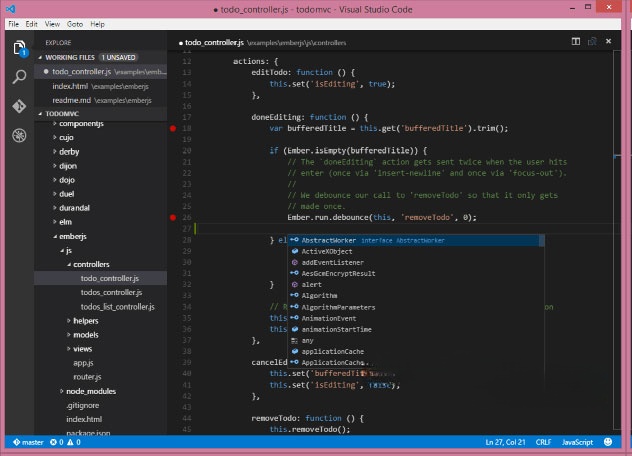Collapse the TODOMVC folder section
Screen dimensions: 632x456
coord(40,114)
